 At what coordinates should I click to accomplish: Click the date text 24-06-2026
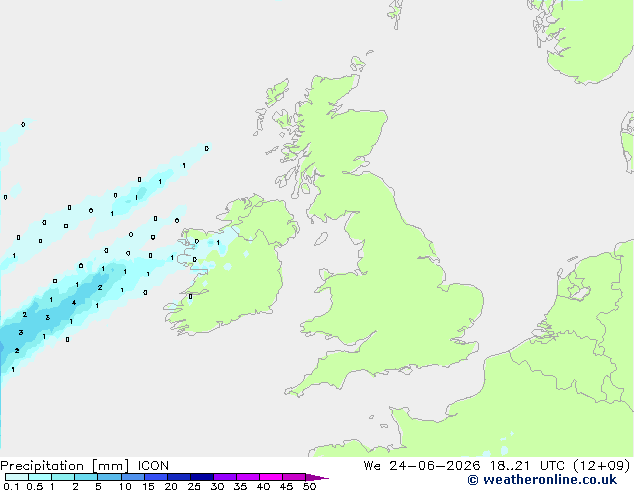click(435, 466)
